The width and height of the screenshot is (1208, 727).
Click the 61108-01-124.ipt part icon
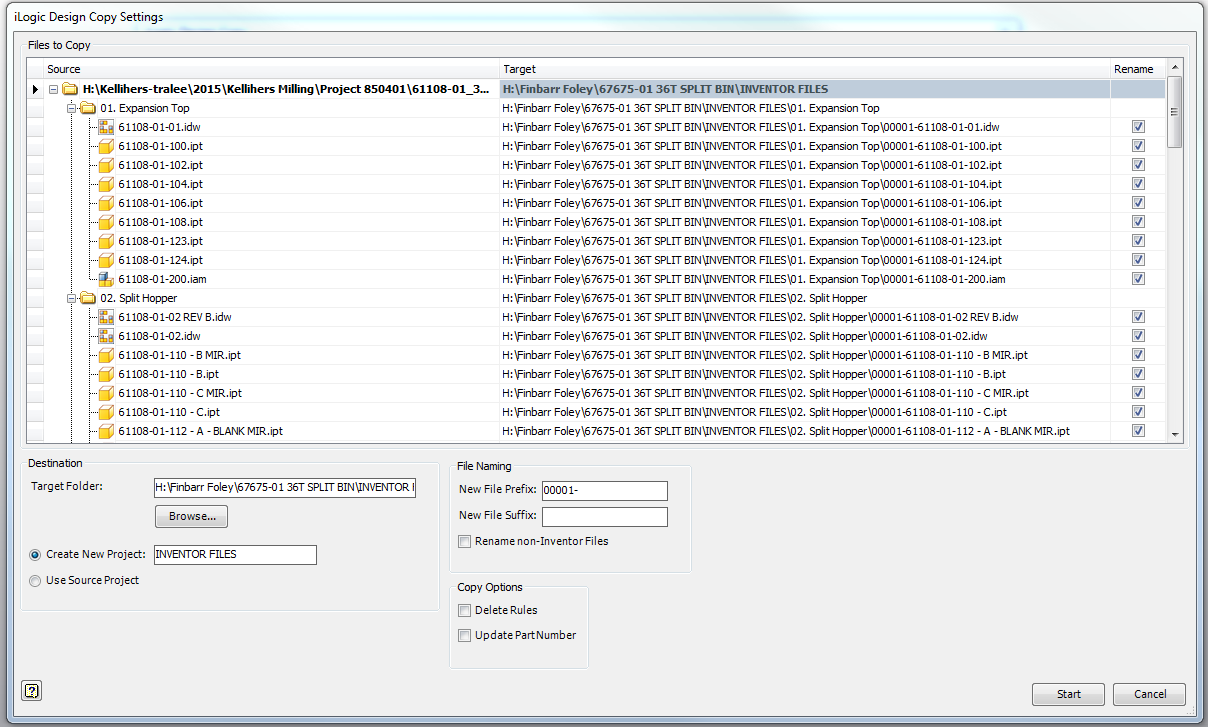click(106, 260)
